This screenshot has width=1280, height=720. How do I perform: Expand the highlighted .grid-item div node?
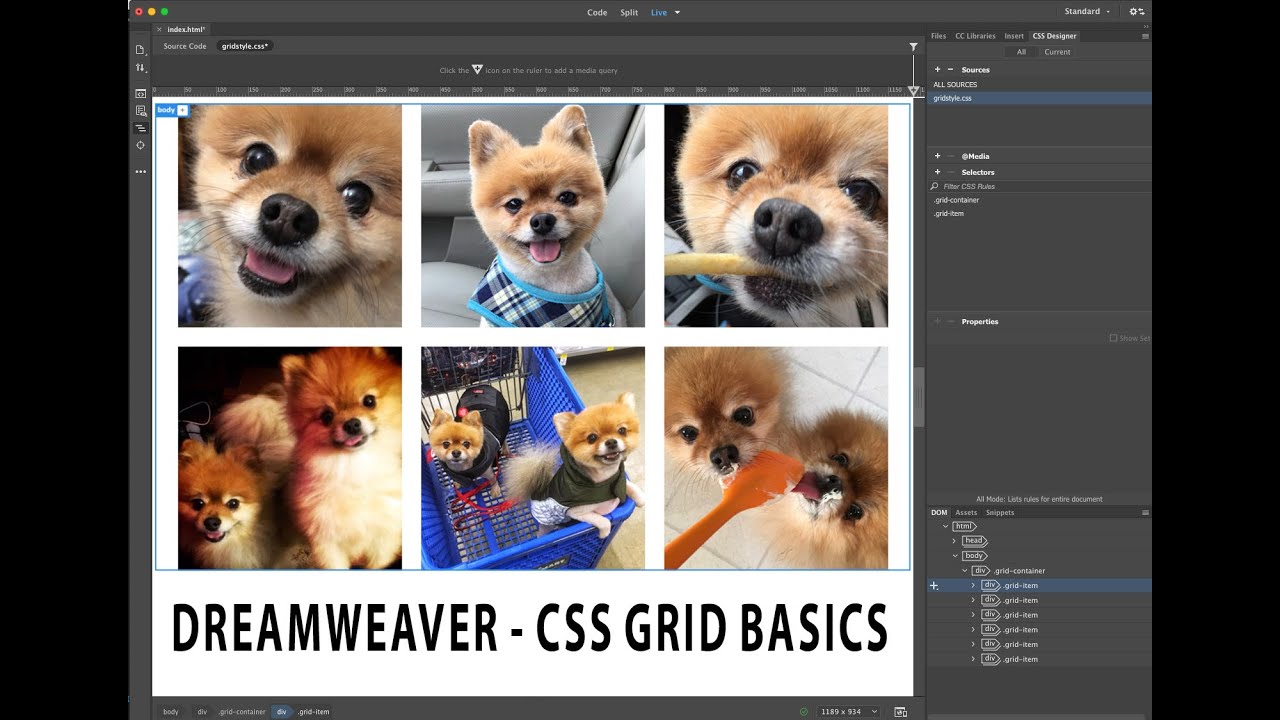coord(973,586)
